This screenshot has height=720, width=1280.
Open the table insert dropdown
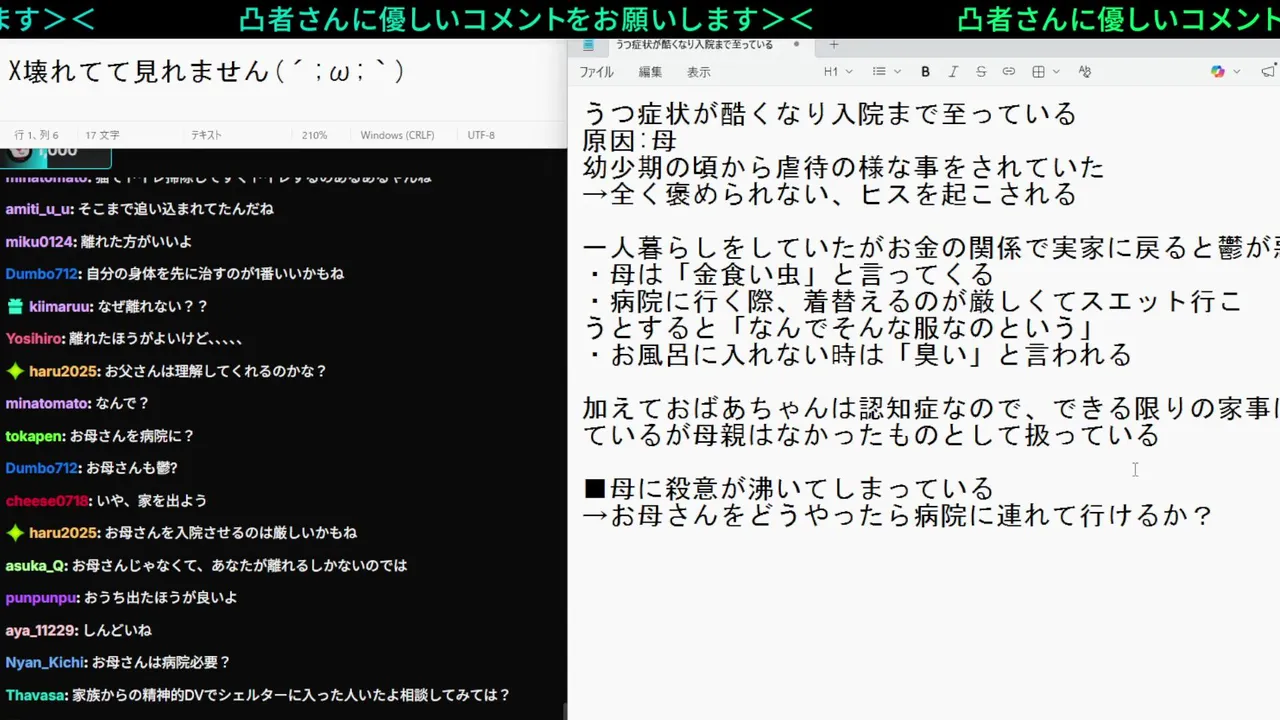[1045, 72]
